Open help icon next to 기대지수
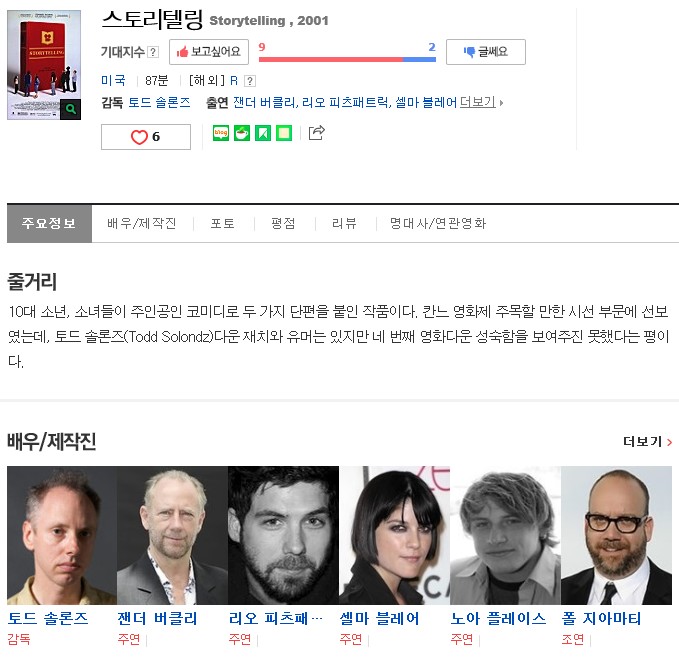Viewport: 679px width, 662px height. pos(153,52)
